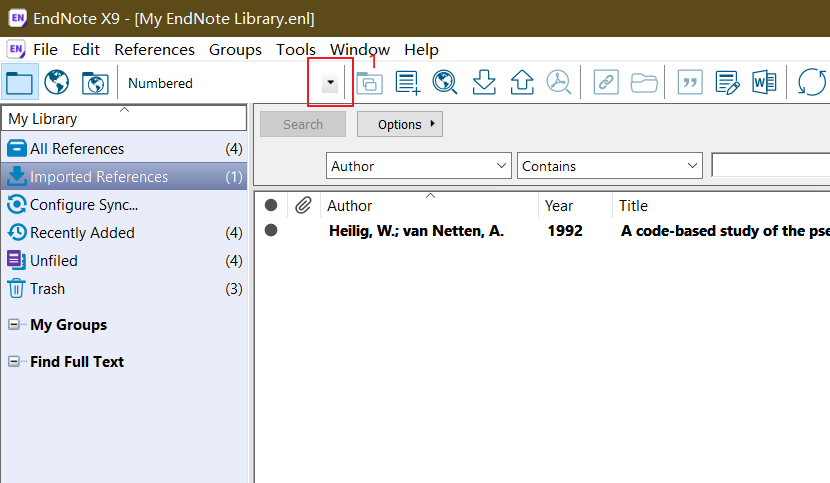
Task: Click the EndNote icon in menu bar
Action: (16, 49)
